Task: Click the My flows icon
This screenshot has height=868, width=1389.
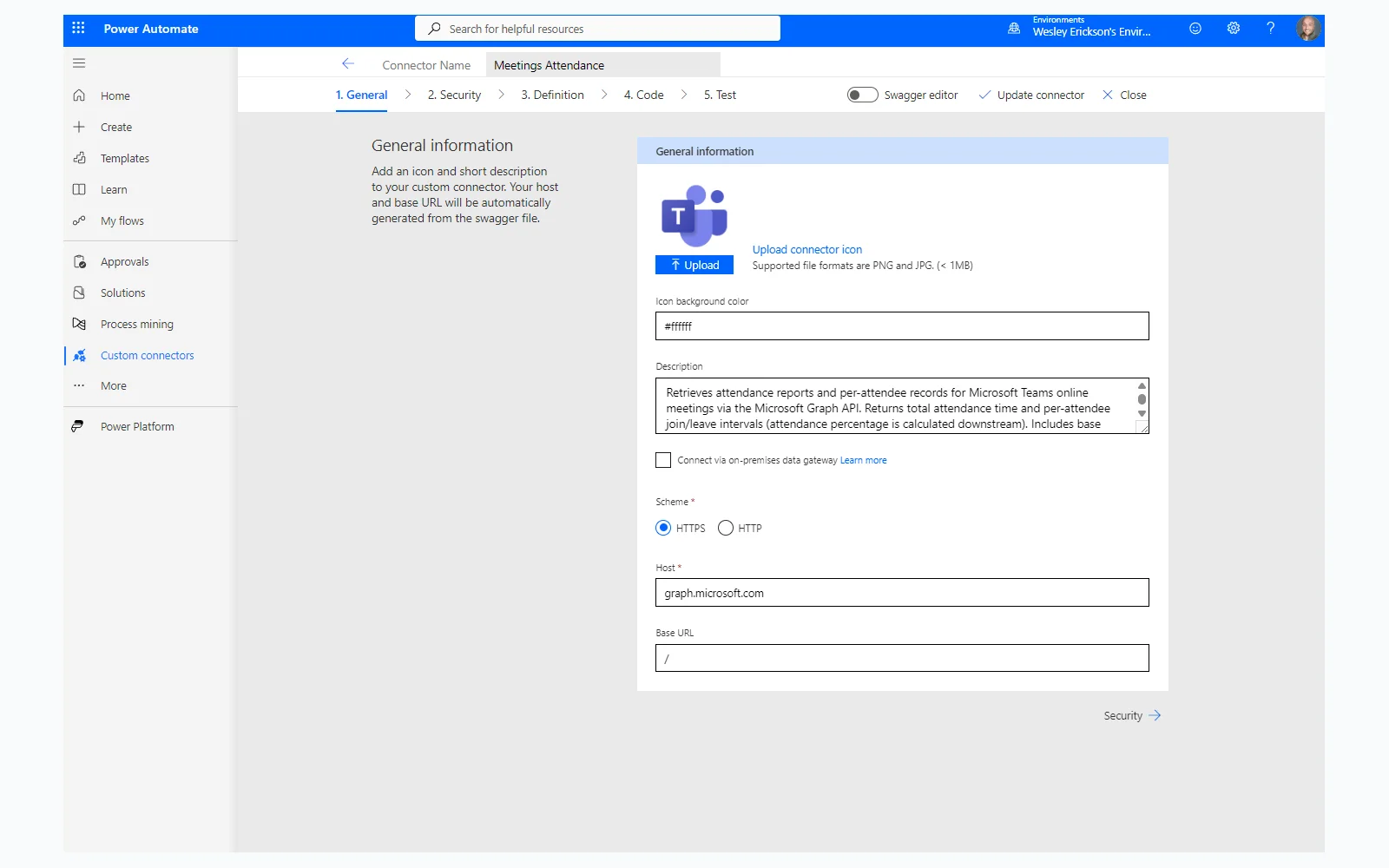Action: click(x=79, y=220)
